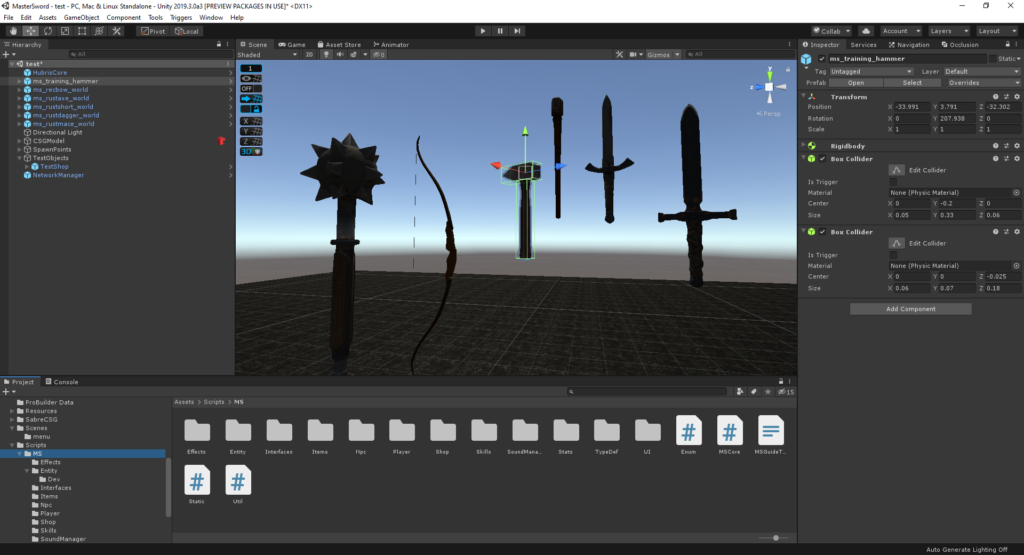Toggle ms_training_hammer active checkbox
This screenshot has height=555, width=1024.
(x=822, y=59)
